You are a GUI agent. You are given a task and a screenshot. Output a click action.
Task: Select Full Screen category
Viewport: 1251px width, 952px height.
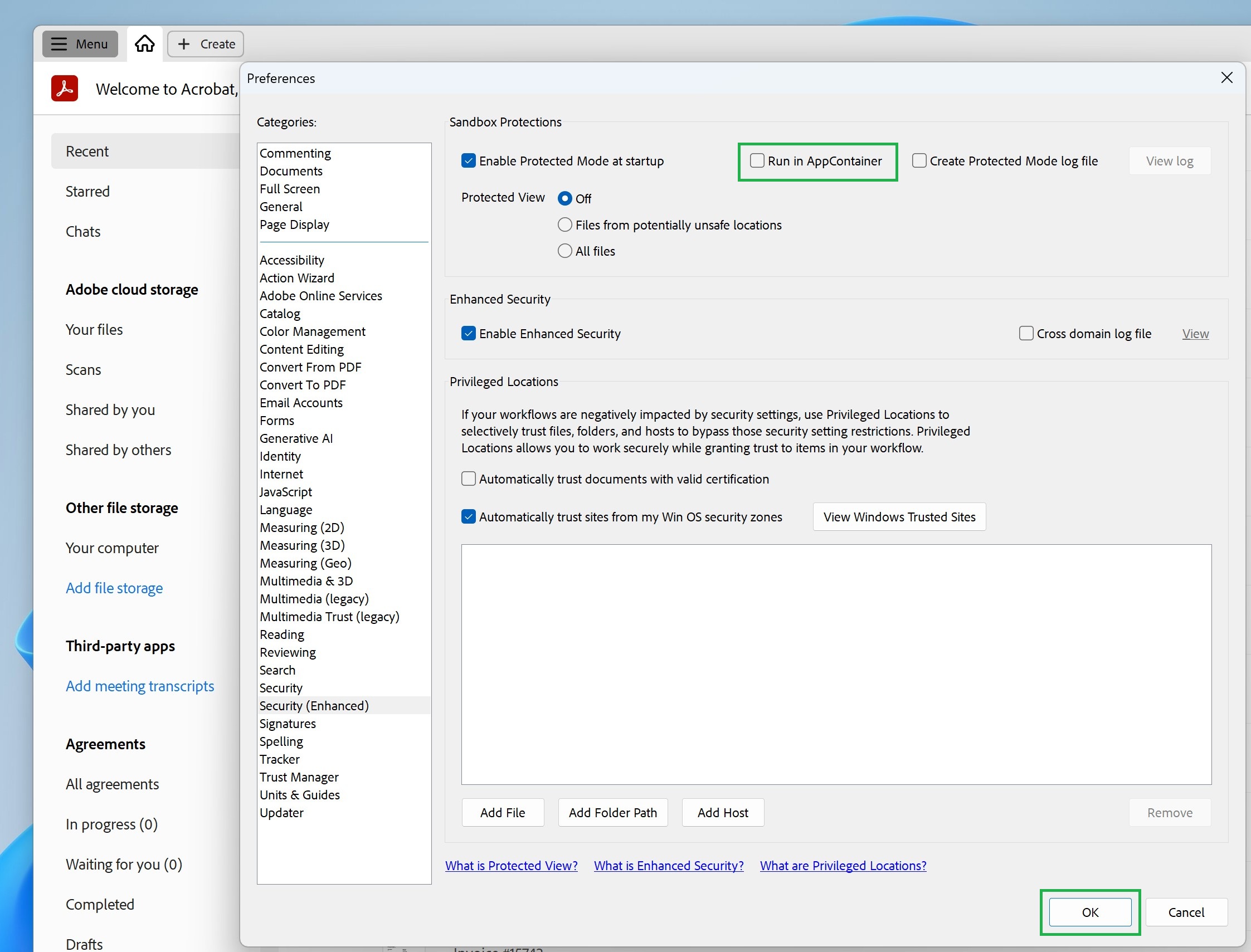click(x=344, y=189)
